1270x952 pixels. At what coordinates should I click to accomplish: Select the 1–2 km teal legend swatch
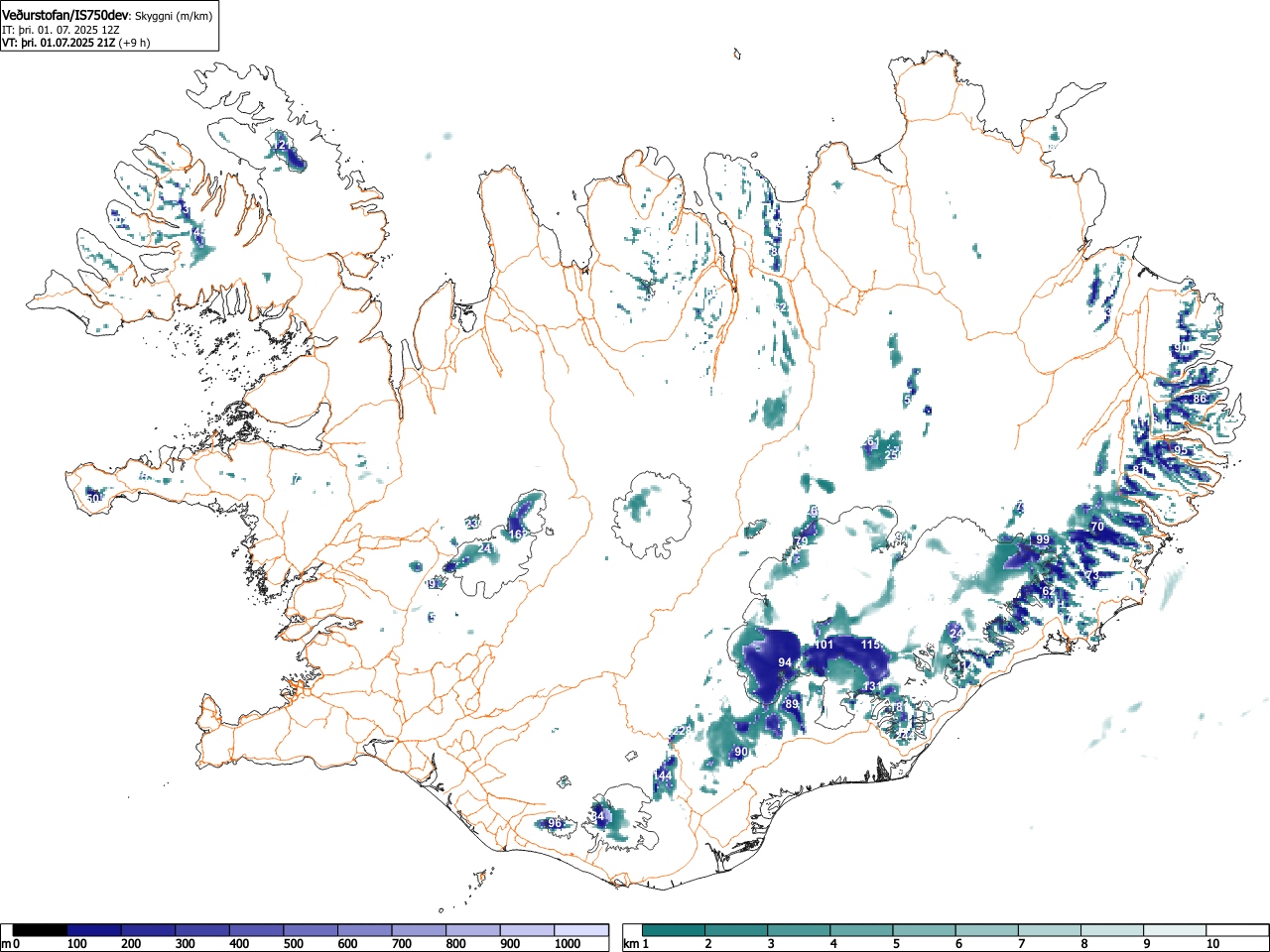(x=675, y=930)
